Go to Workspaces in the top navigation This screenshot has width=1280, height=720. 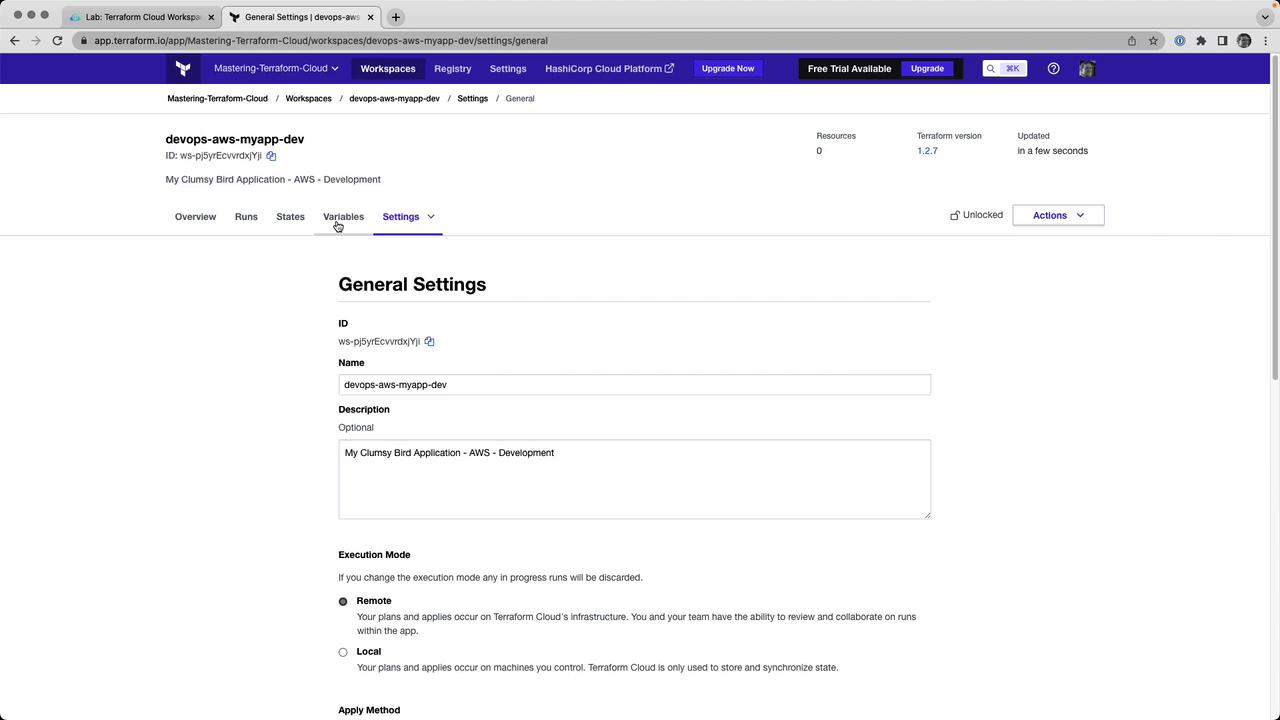point(388,69)
